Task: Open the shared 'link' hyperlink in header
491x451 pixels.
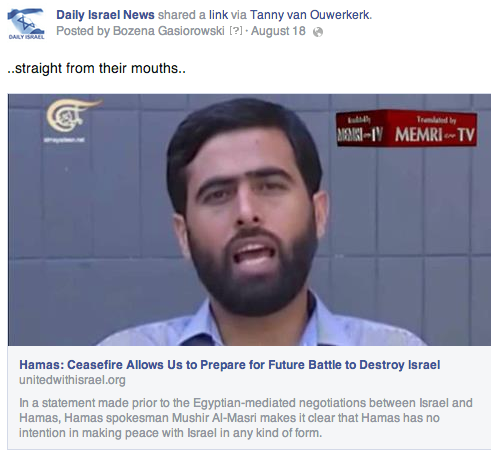Action: 218,15
